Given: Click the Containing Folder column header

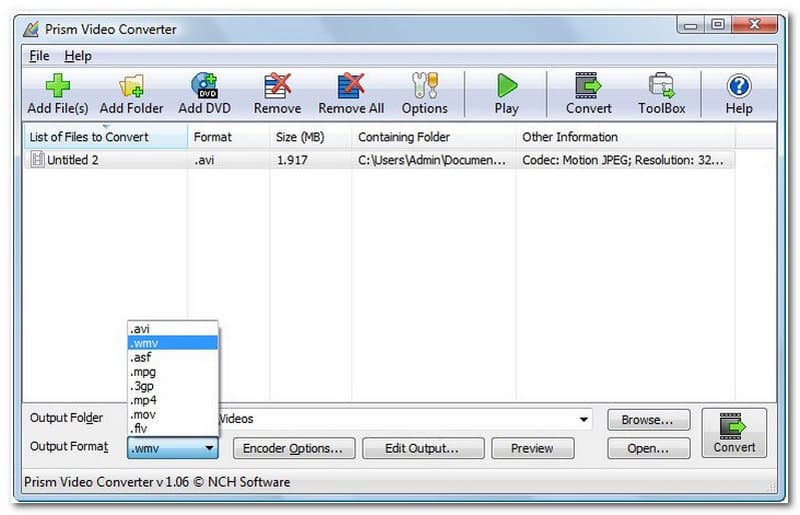Looking at the screenshot, I should (433, 137).
